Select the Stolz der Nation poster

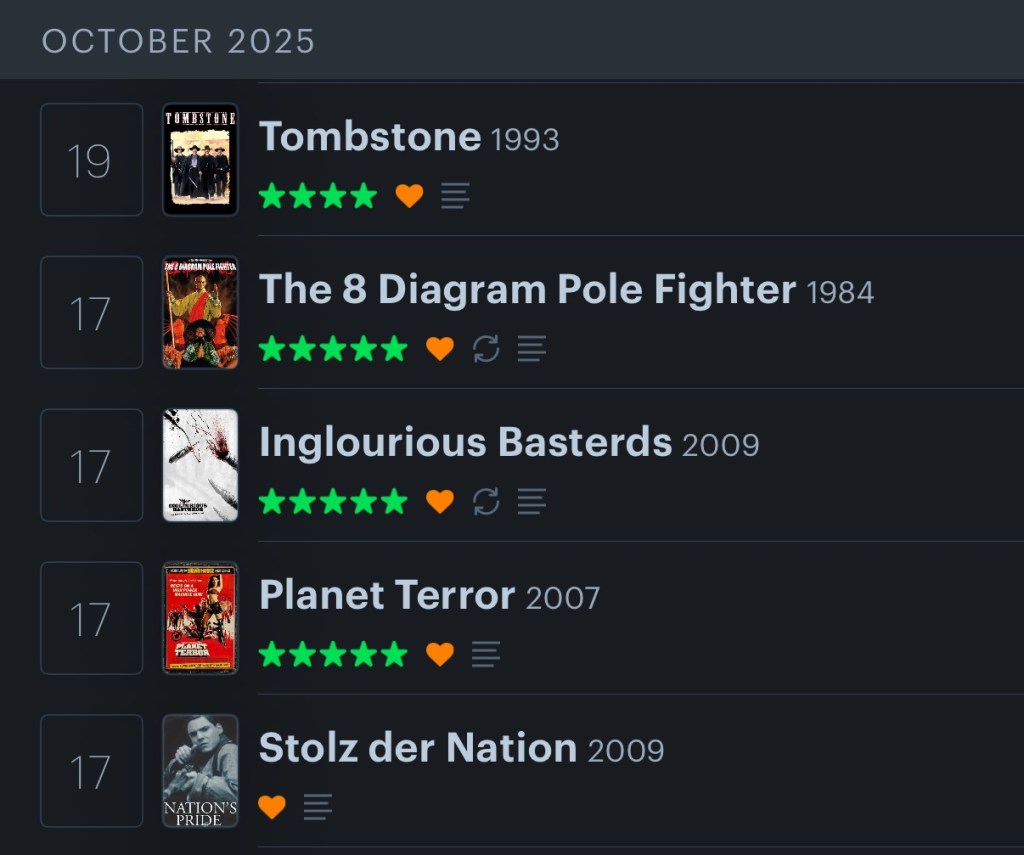(x=201, y=771)
